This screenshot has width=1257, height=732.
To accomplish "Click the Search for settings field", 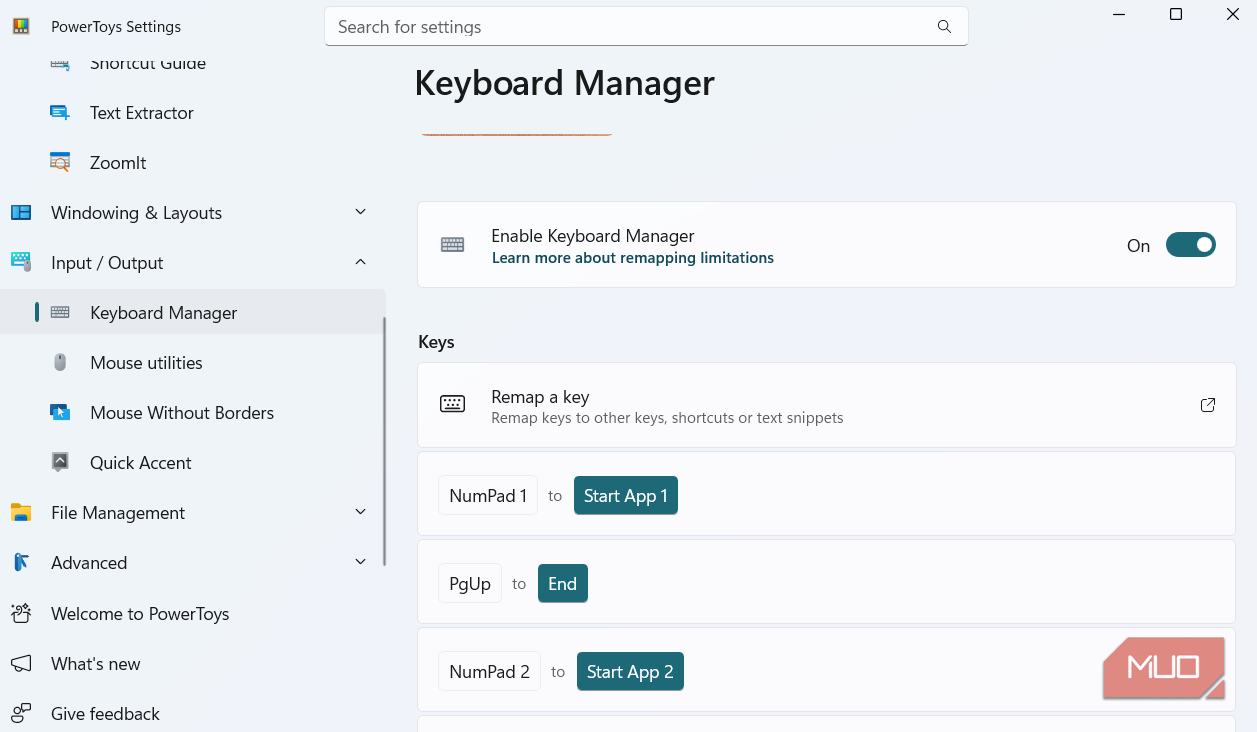I will click(x=646, y=27).
